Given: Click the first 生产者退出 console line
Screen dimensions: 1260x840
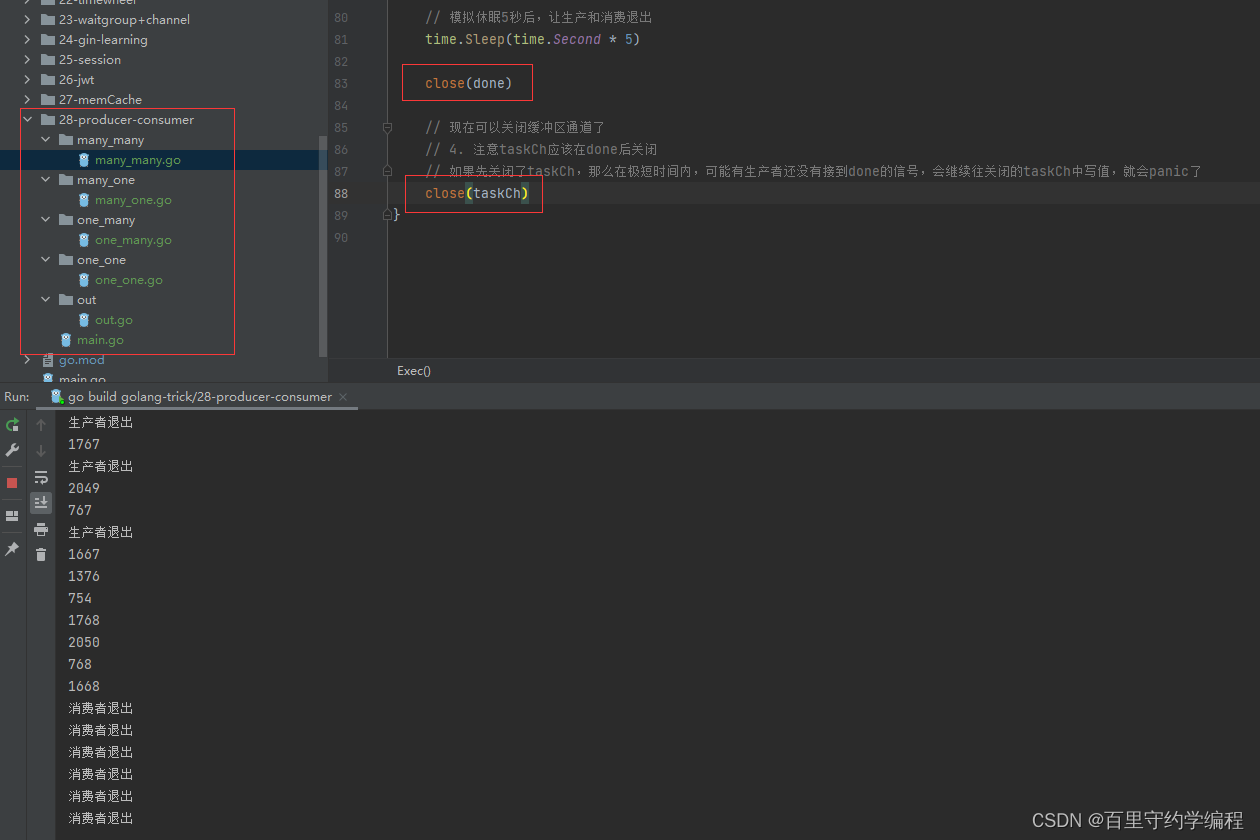Looking at the screenshot, I should [101, 422].
